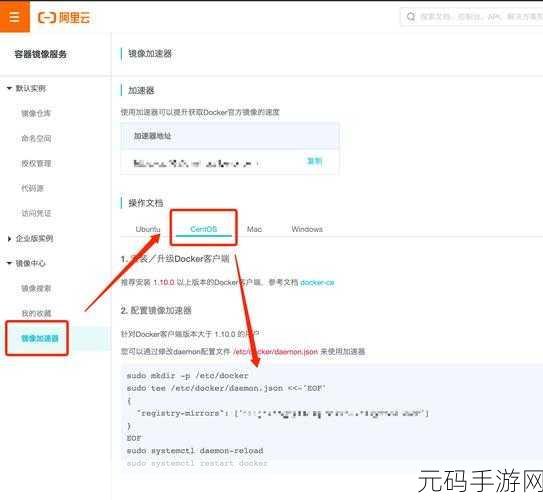Screen dimensions: 543x500
Task: Open the orange hamburger menu
Action: [x=15, y=16]
